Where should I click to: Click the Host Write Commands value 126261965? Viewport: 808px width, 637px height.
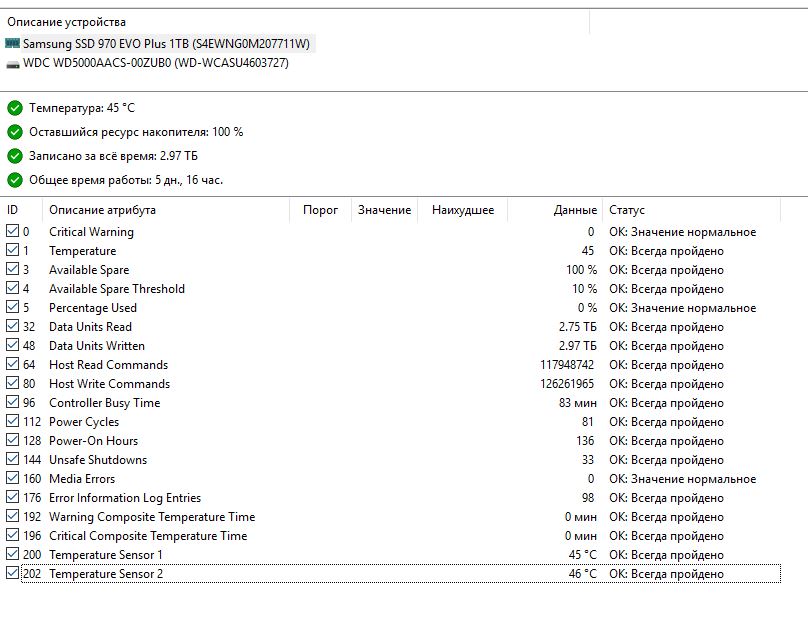point(567,384)
